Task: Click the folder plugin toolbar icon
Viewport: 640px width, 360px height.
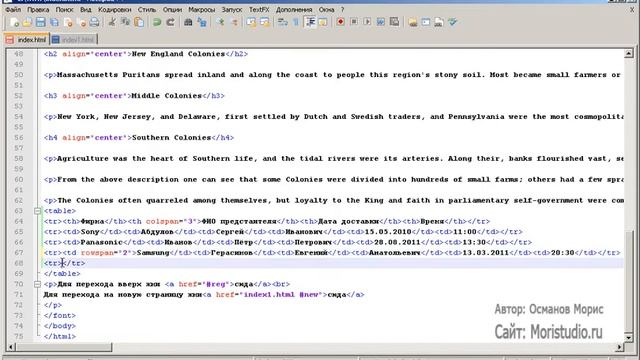Action: point(413,22)
